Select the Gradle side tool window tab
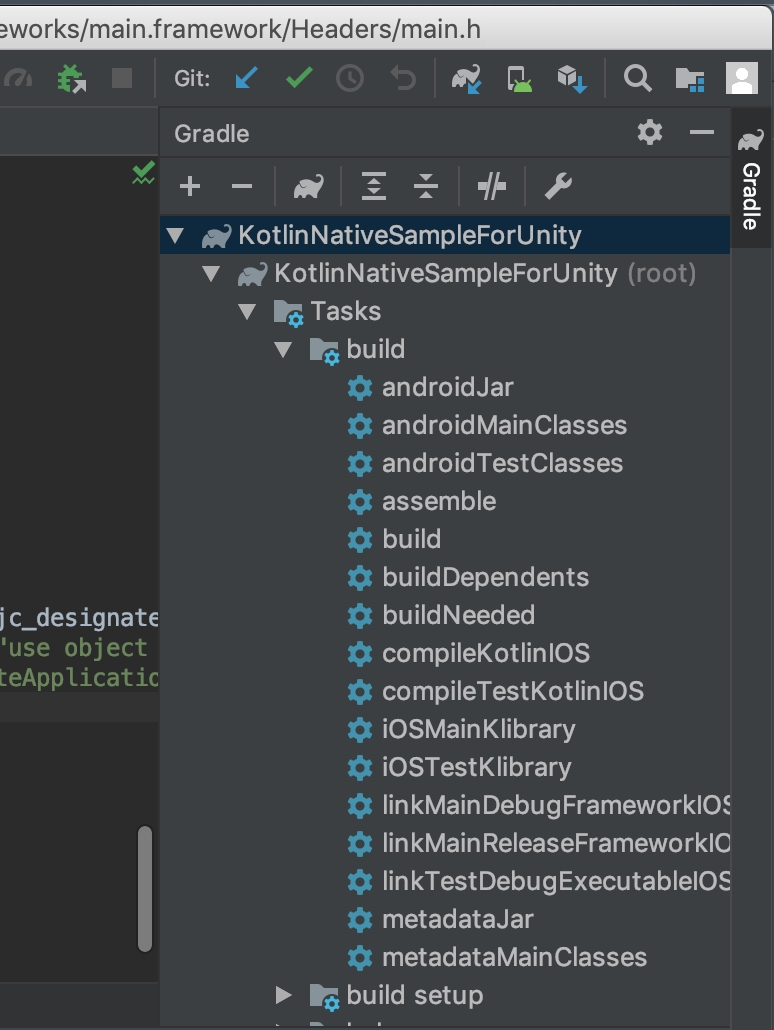The height and width of the screenshot is (1030, 774). (751, 179)
